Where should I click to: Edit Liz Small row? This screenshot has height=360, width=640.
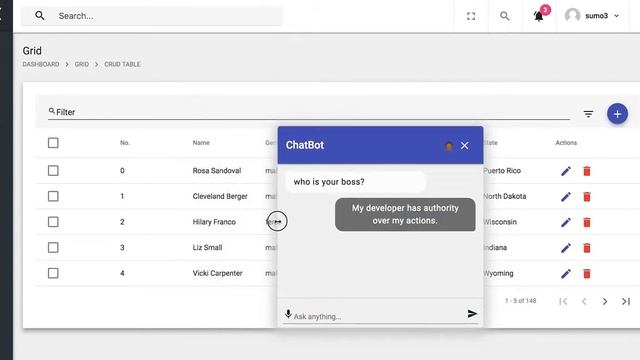coord(566,248)
